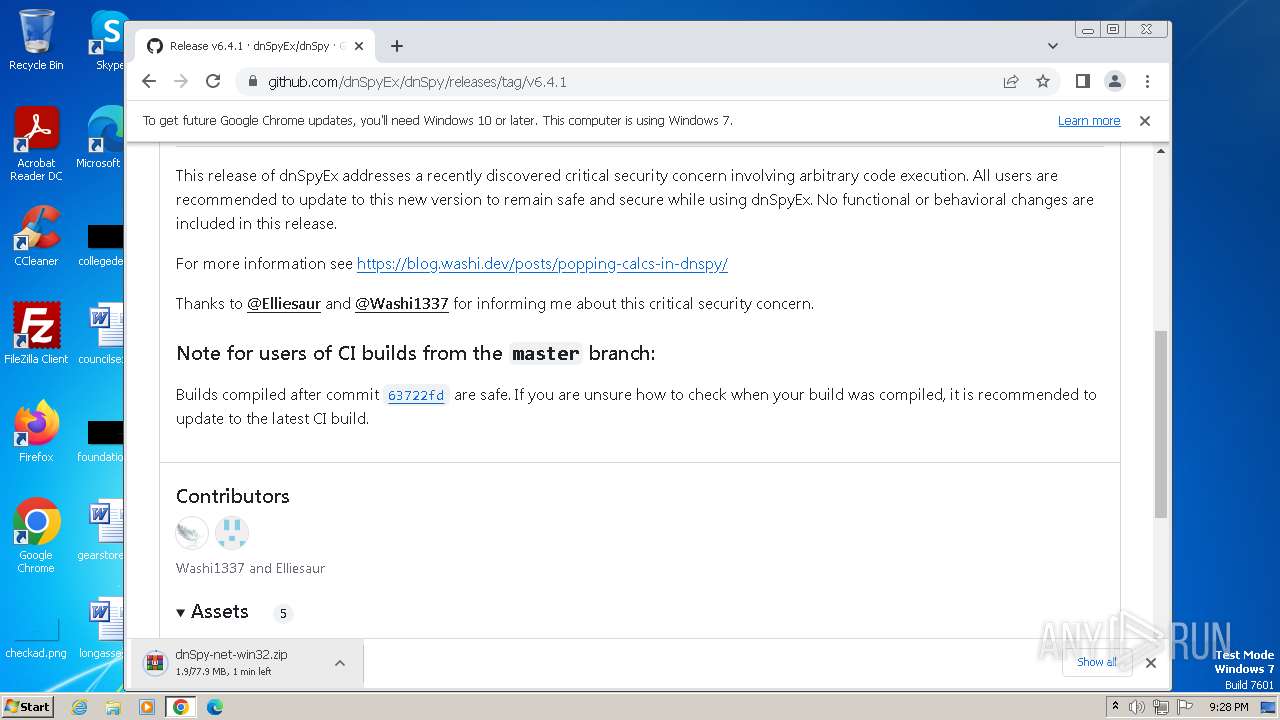Screen dimensions: 1280x720
Task: Click the browser back arrow
Action: point(149,82)
